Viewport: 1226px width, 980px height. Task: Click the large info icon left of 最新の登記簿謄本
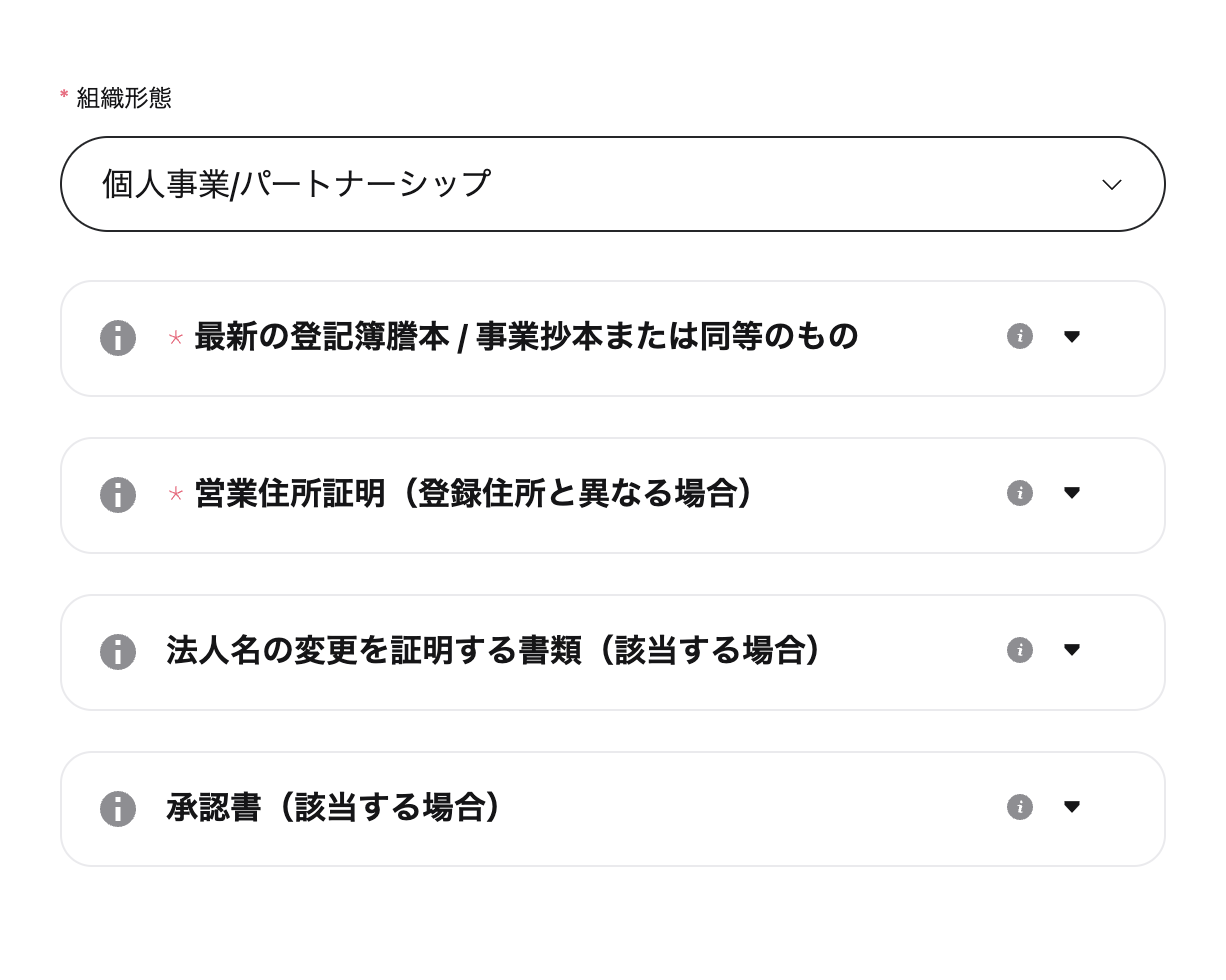tap(118, 338)
